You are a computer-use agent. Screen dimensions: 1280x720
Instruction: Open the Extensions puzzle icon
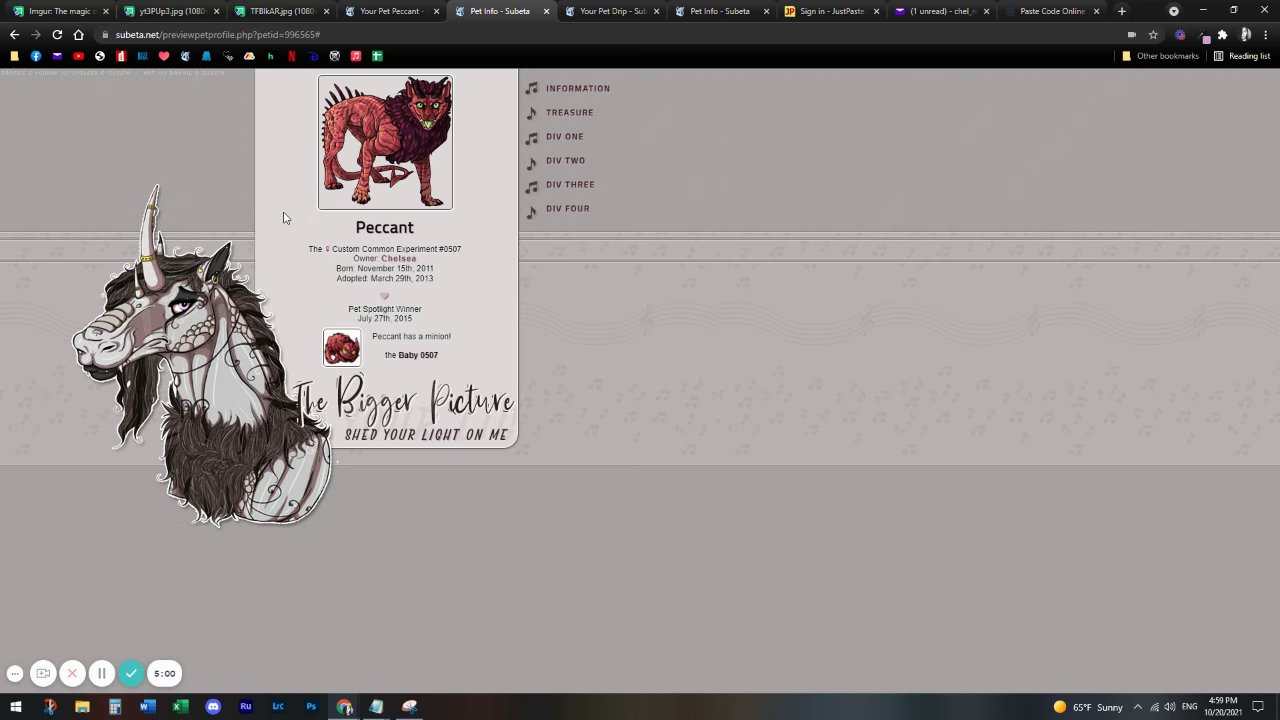(x=1222, y=35)
